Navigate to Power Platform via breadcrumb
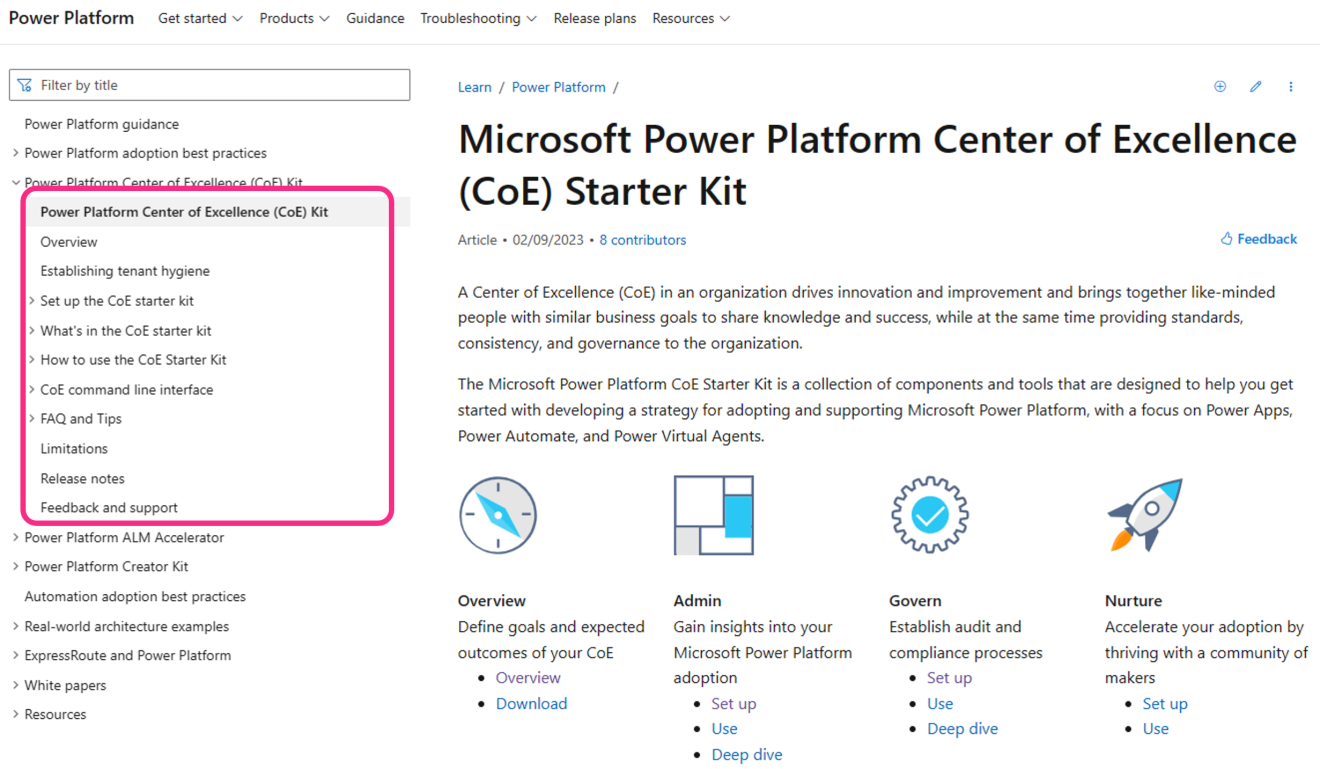The image size is (1320, 769). coord(558,87)
